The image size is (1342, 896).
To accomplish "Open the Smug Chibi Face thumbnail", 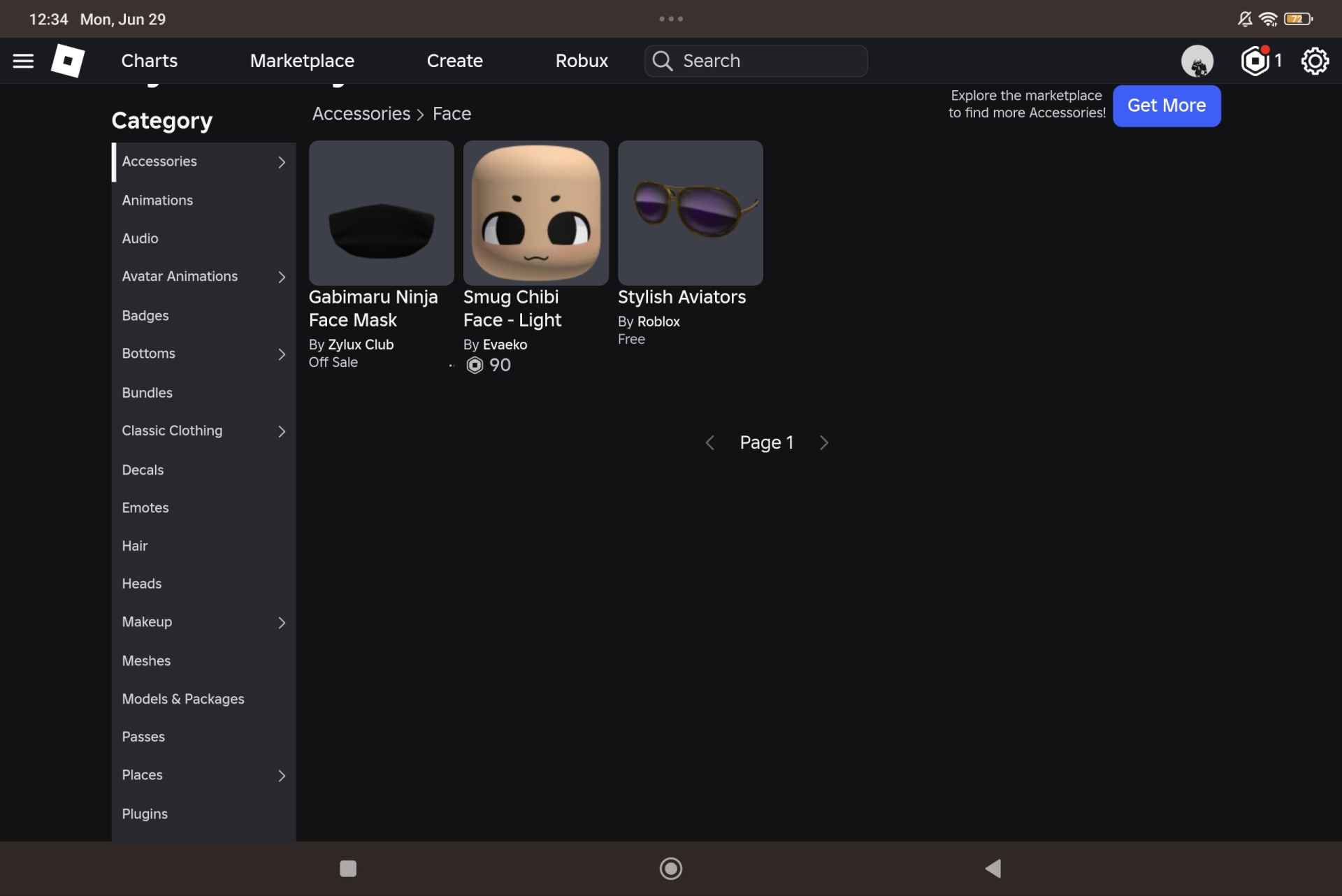I will pyautogui.click(x=535, y=212).
